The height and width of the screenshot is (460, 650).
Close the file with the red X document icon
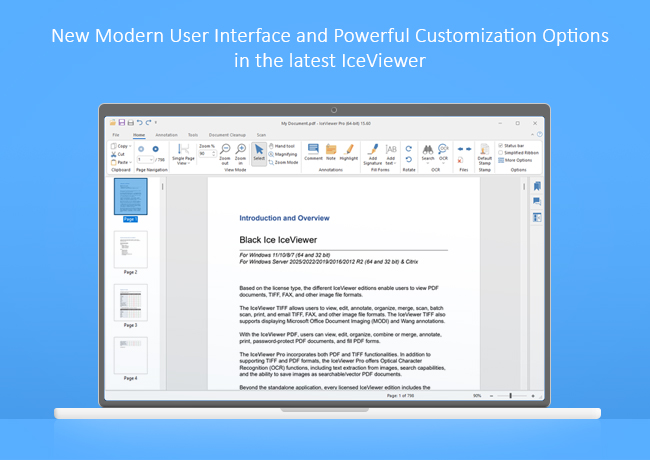(x=460, y=160)
